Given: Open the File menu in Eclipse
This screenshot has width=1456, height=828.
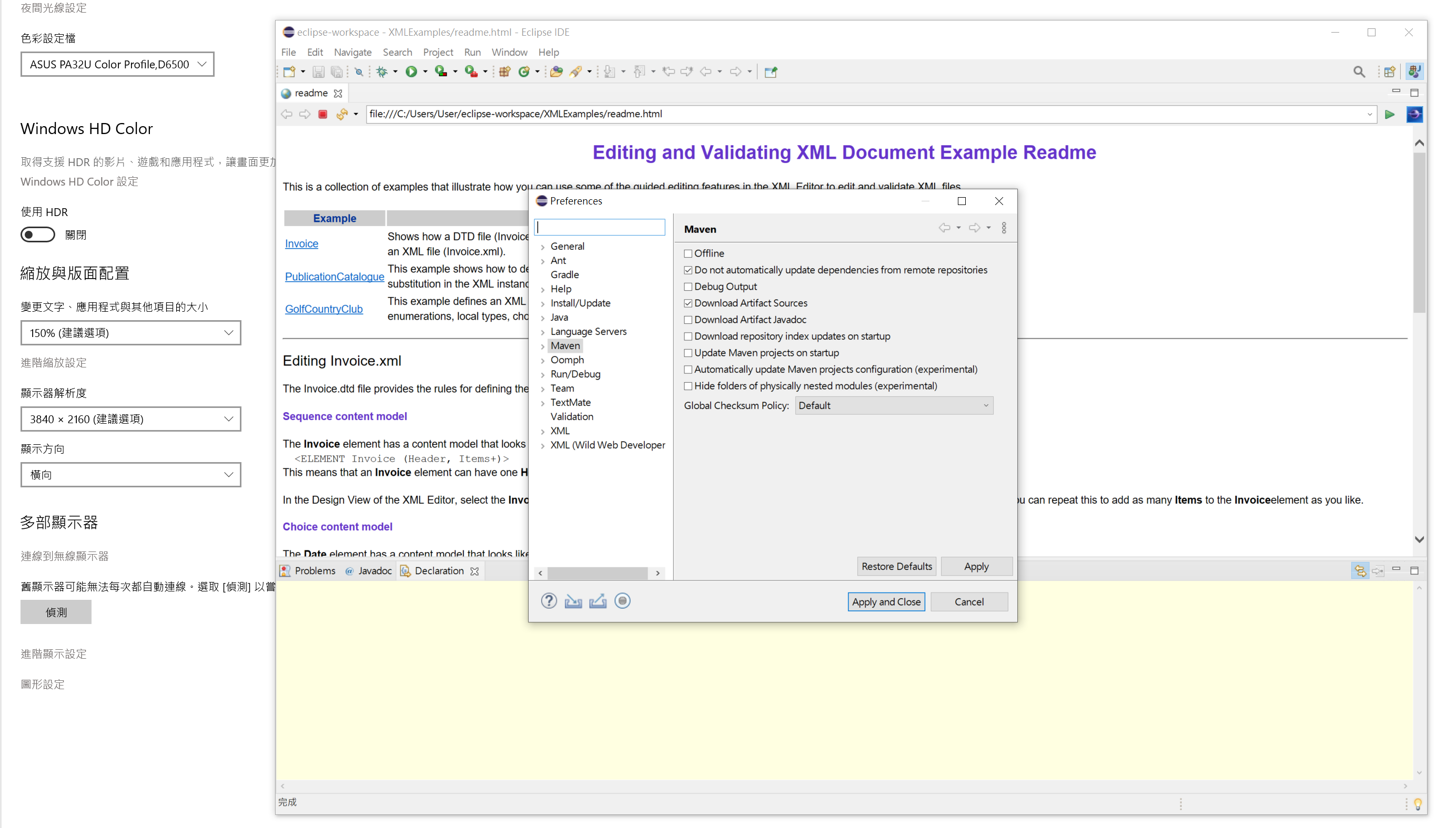Looking at the screenshot, I should (x=288, y=52).
